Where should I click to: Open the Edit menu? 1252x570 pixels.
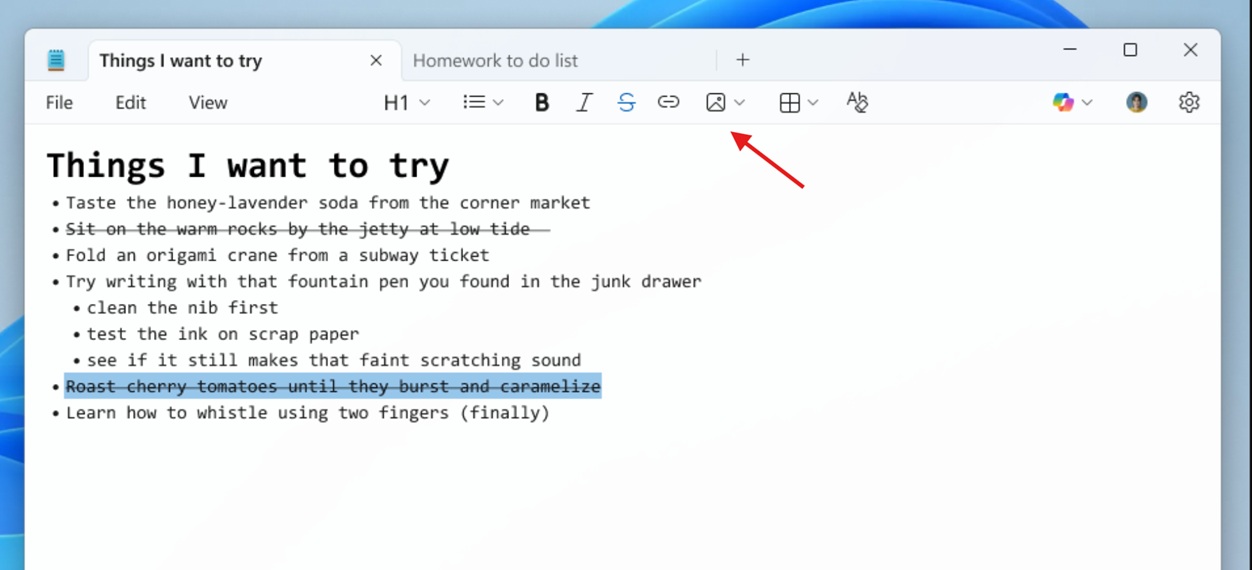tap(130, 102)
